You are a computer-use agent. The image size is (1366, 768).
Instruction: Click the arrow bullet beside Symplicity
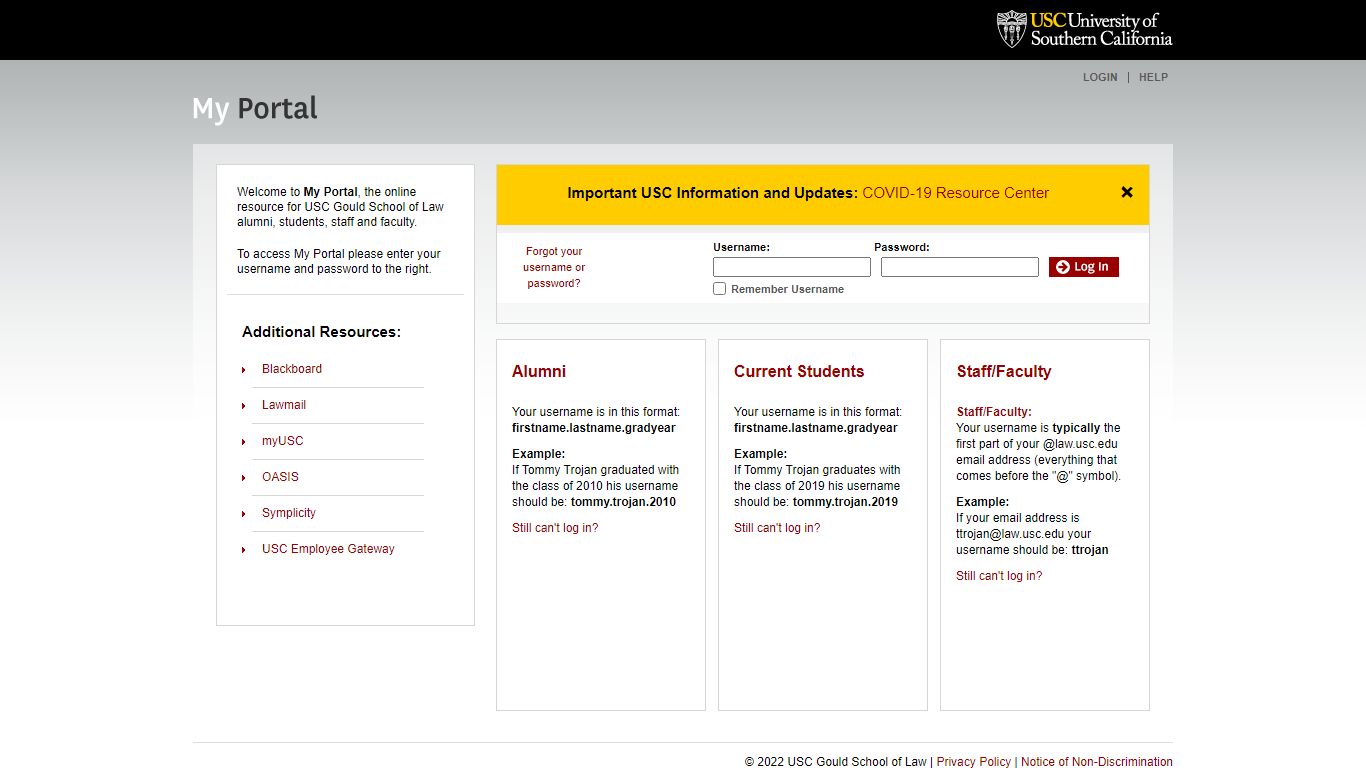click(244, 514)
